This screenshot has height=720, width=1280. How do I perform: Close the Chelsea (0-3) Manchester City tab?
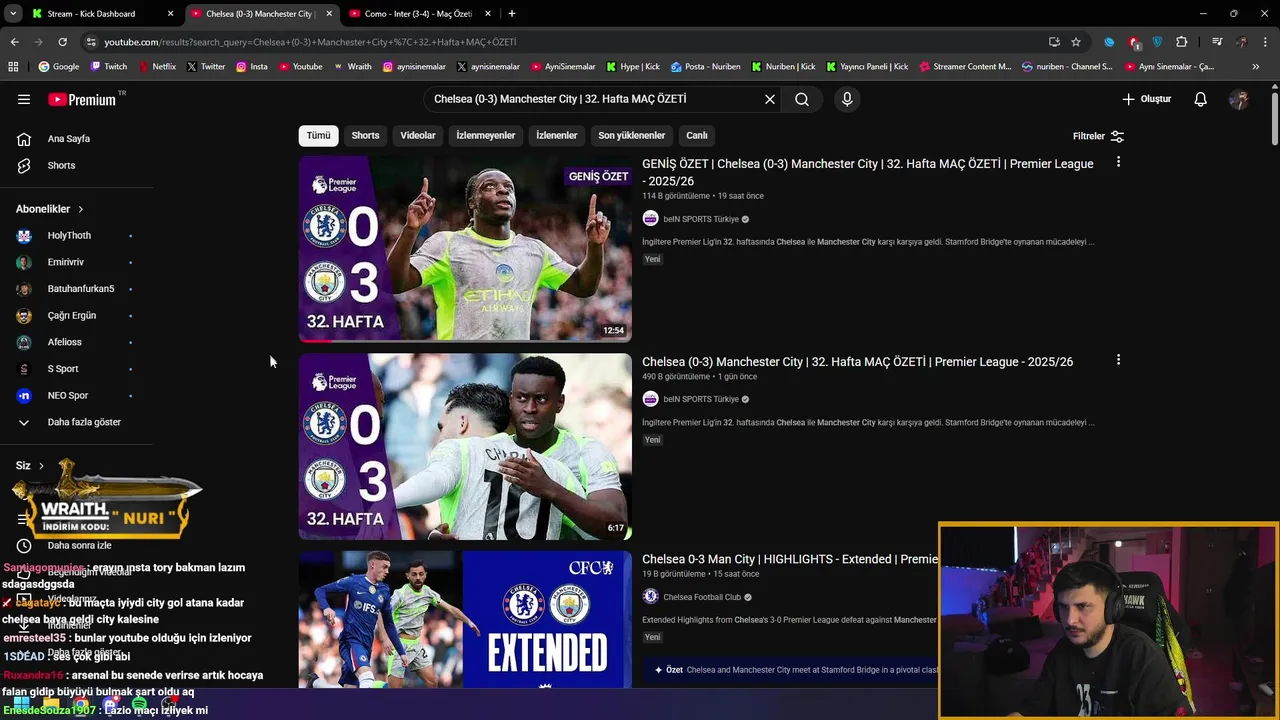[329, 14]
